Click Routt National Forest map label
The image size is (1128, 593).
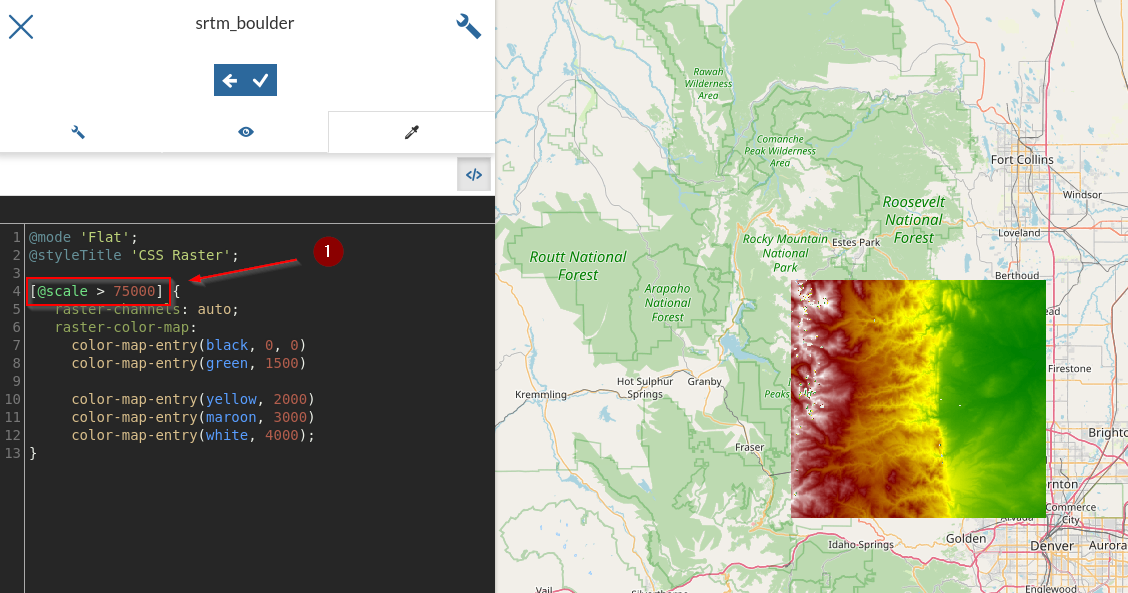[x=578, y=266]
